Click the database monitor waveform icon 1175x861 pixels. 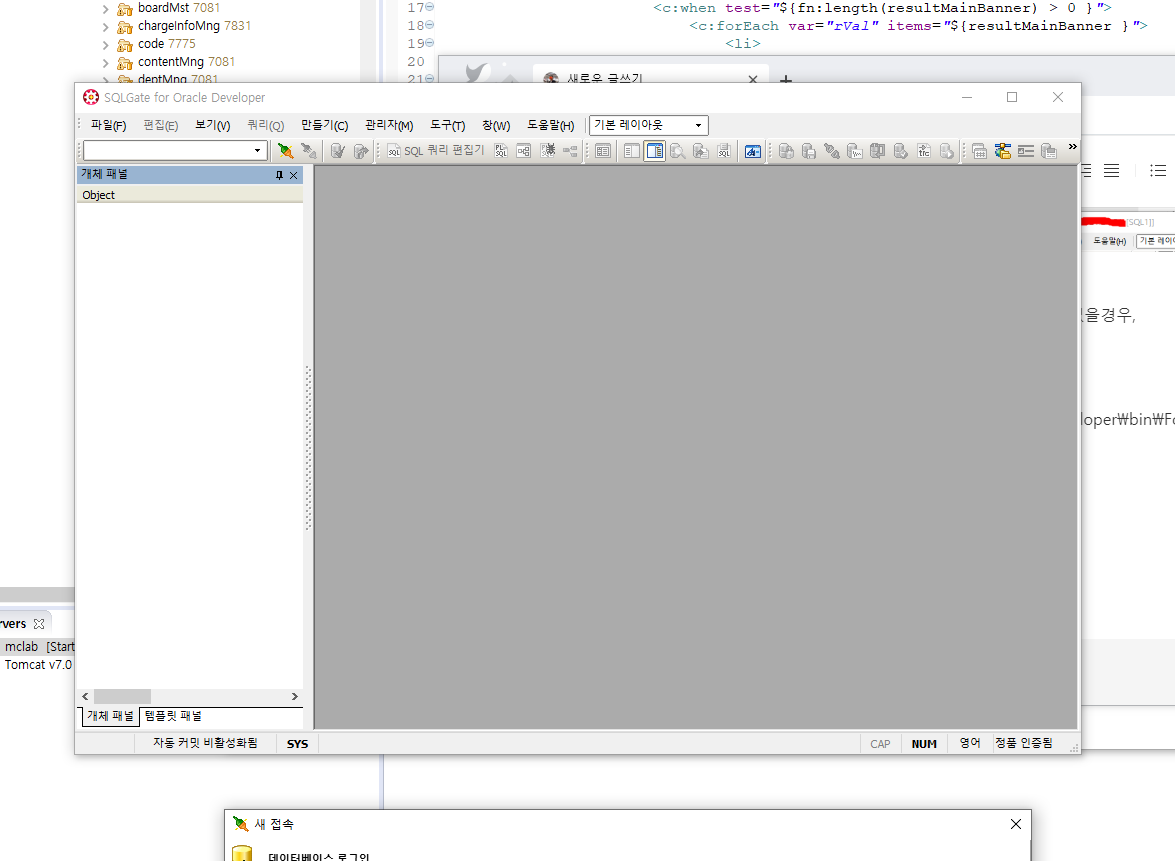(x=855, y=151)
